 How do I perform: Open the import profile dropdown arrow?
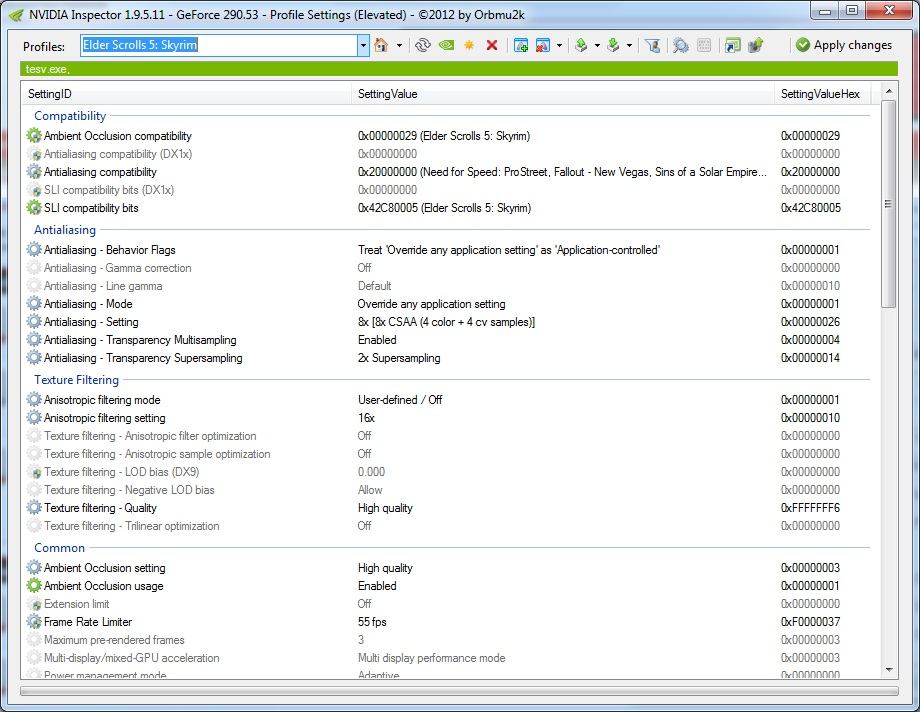click(x=630, y=45)
